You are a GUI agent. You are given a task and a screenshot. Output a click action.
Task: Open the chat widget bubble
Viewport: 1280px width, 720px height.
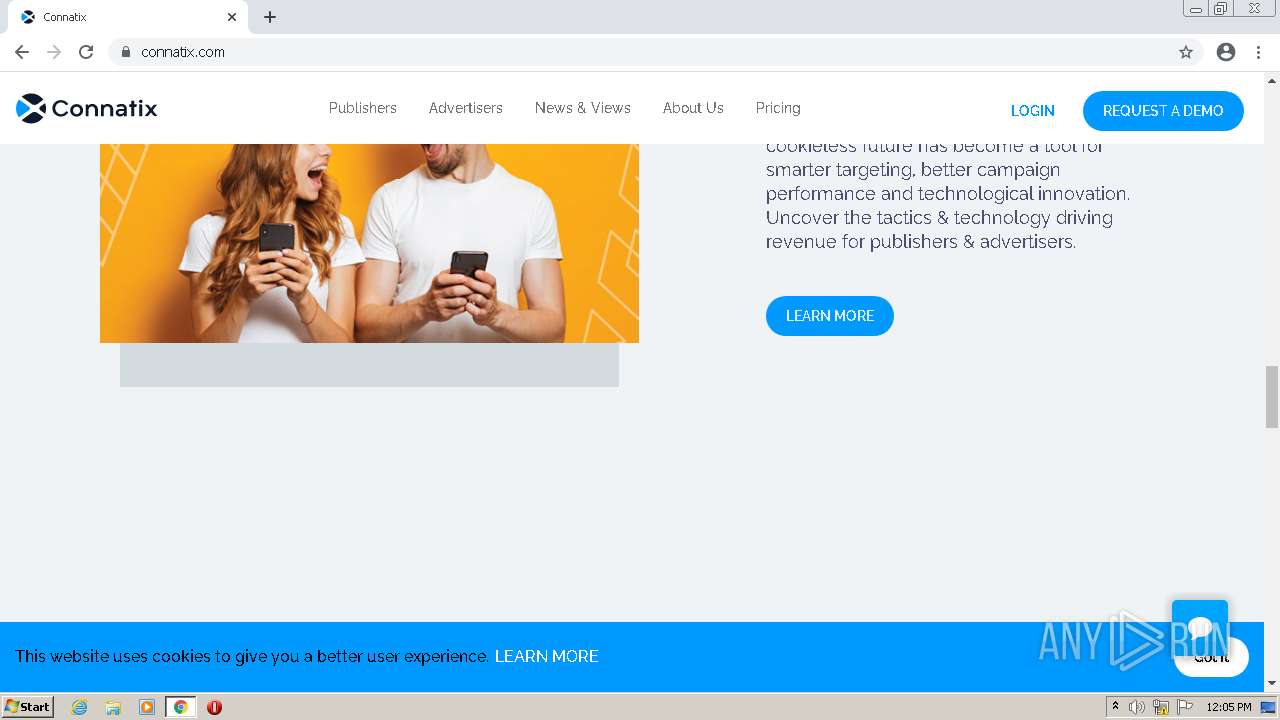(1200, 627)
